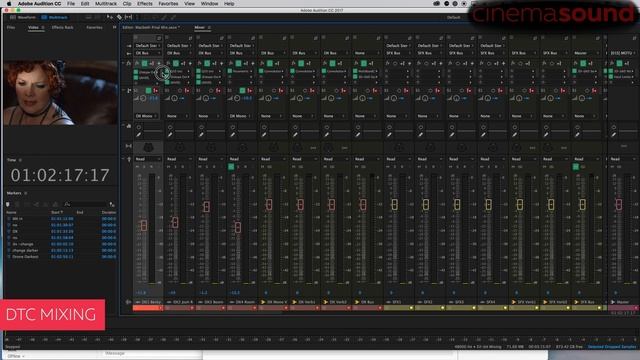The width and height of the screenshot is (640, 360).
Task: Click the video preview frame
Action: coord(60,93)
